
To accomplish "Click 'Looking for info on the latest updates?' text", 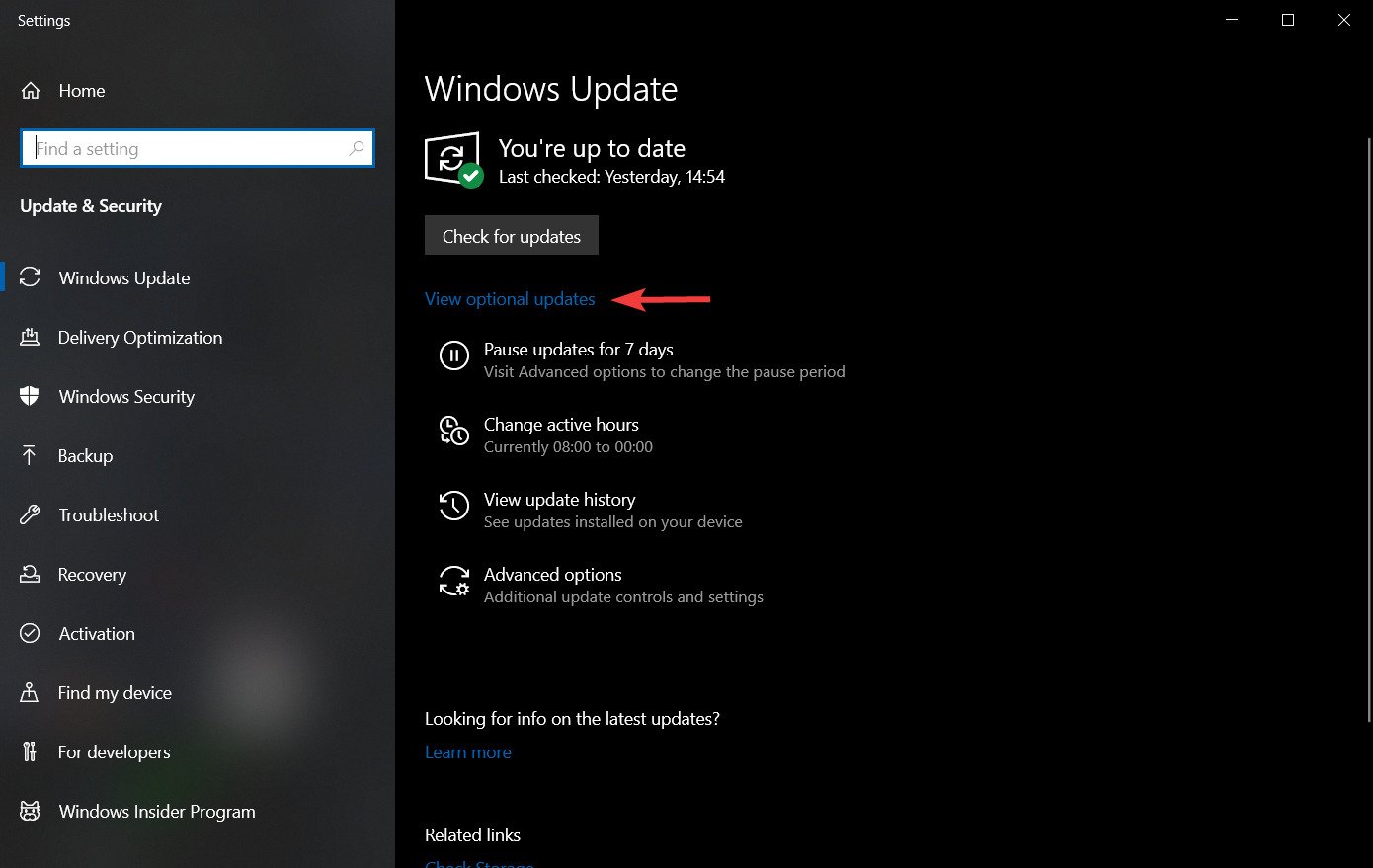I will click(x=572, y=719).
